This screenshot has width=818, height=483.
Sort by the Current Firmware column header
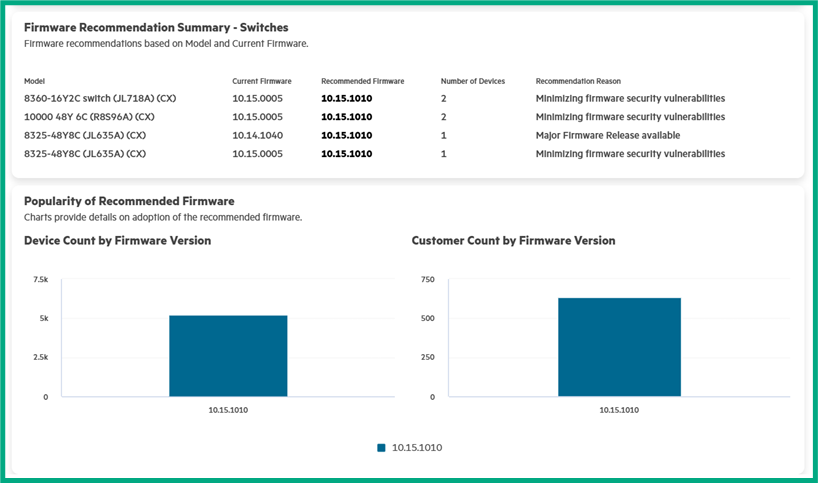[x=261, y=81]
